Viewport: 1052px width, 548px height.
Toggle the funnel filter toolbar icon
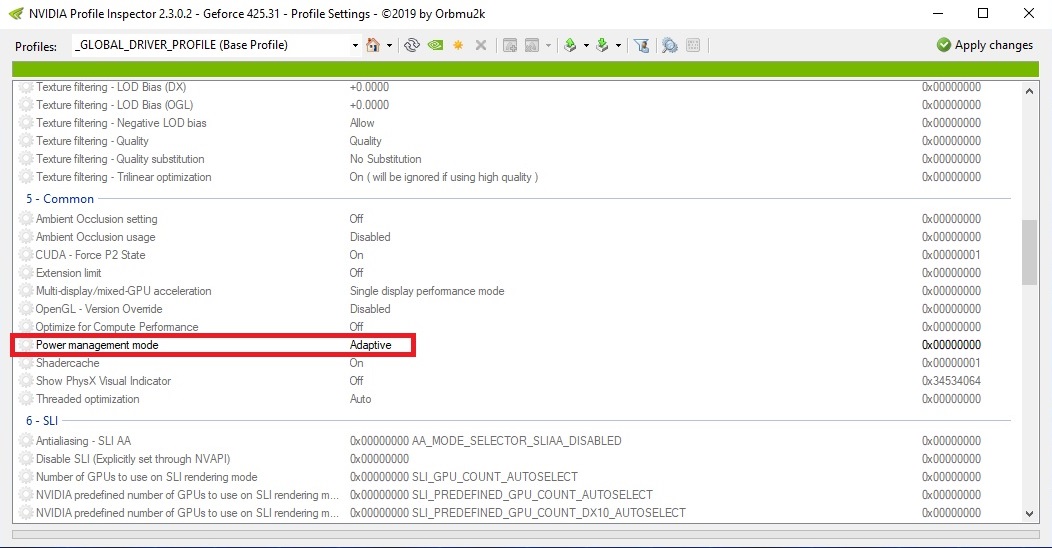click(x=641, y=45)
